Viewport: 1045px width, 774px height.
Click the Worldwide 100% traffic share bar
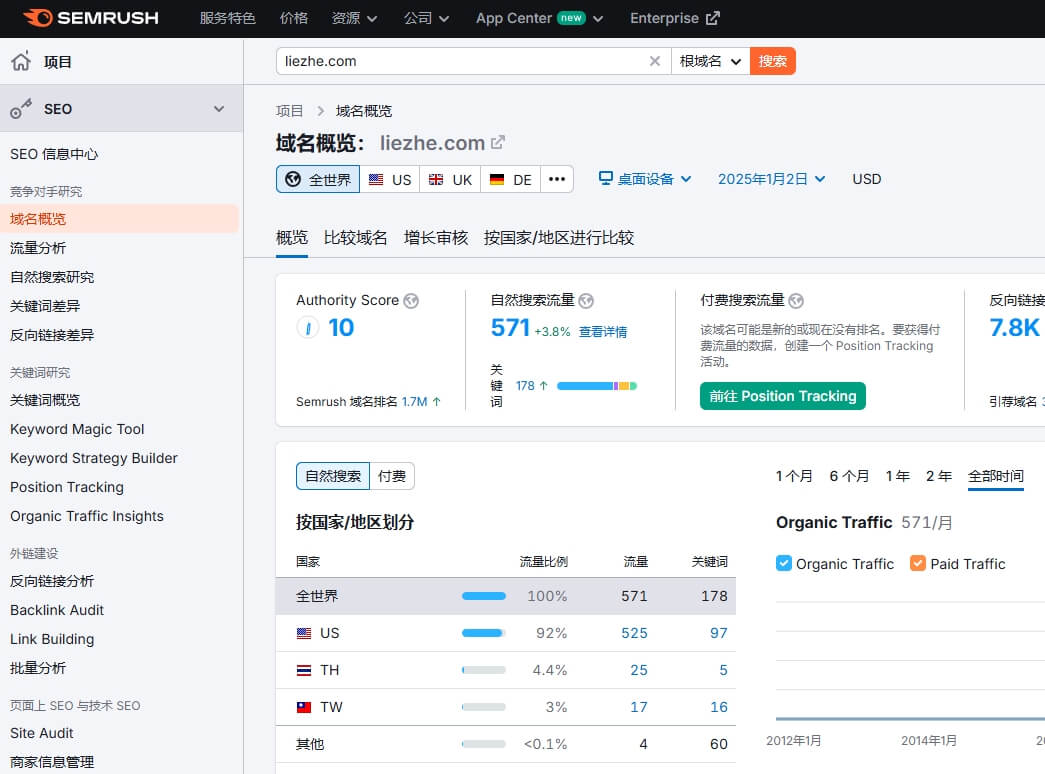[x=484, y=596]
